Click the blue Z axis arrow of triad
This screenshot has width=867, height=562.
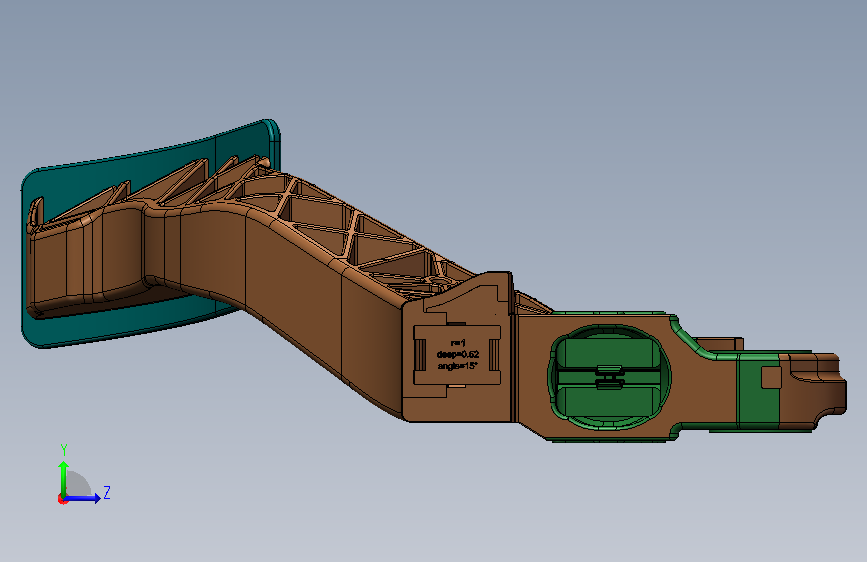[x=83, y=498]
